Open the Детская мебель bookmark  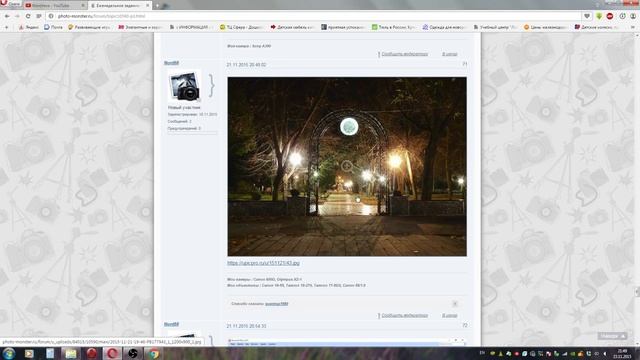292,27
